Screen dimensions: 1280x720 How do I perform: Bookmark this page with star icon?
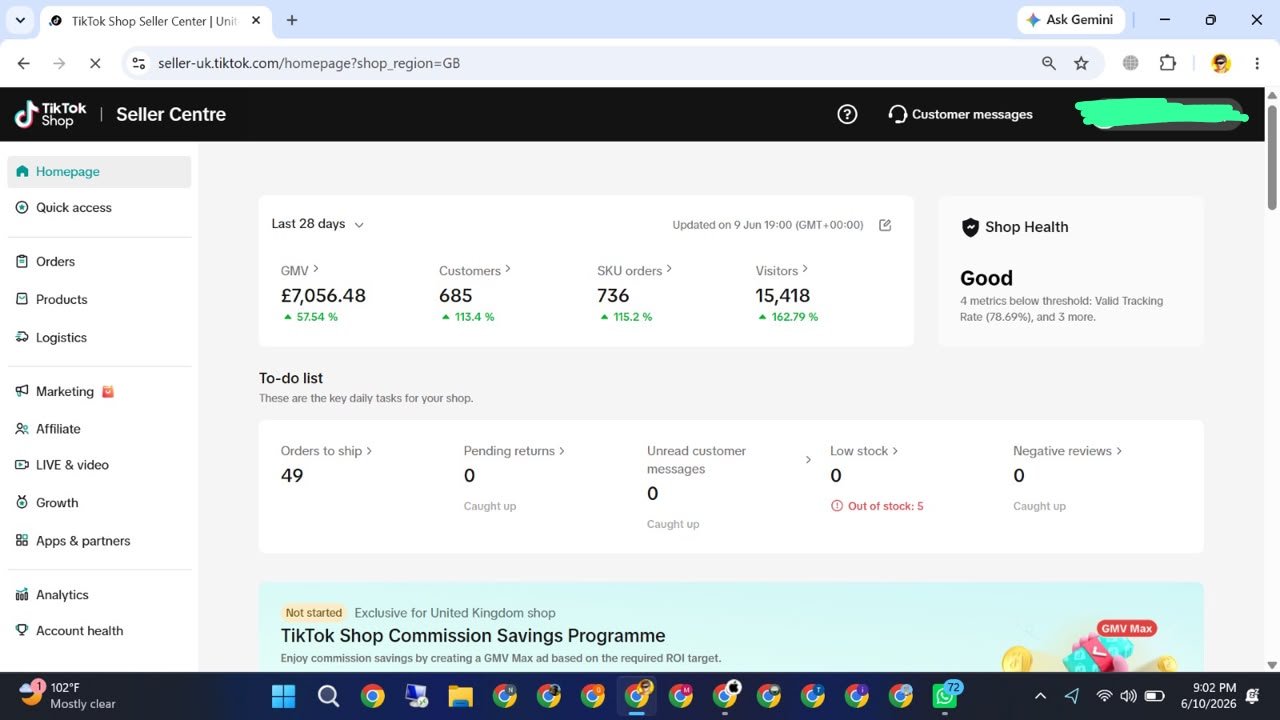pos(1081,63)
